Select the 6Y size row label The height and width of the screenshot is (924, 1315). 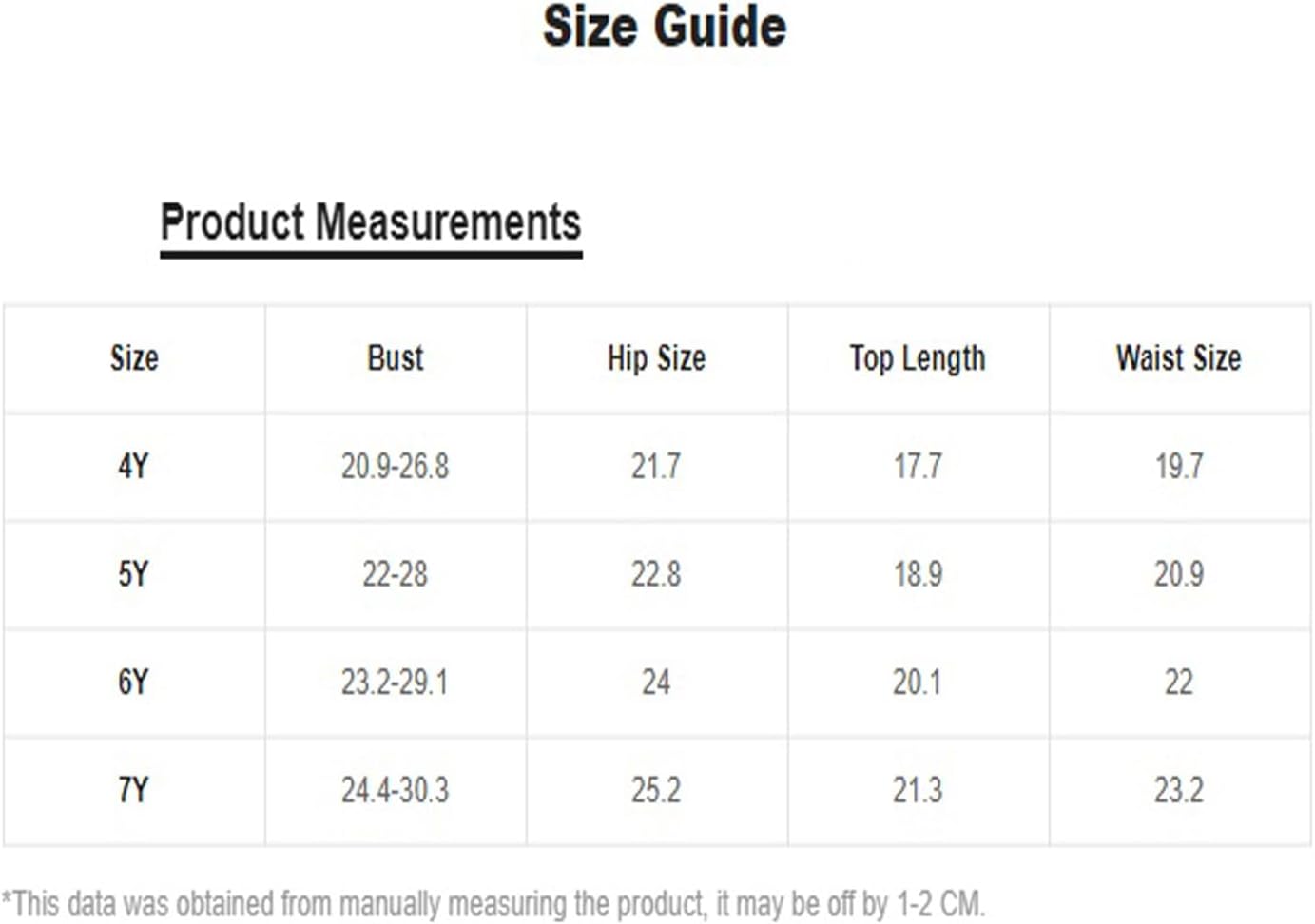pos(133,683)
